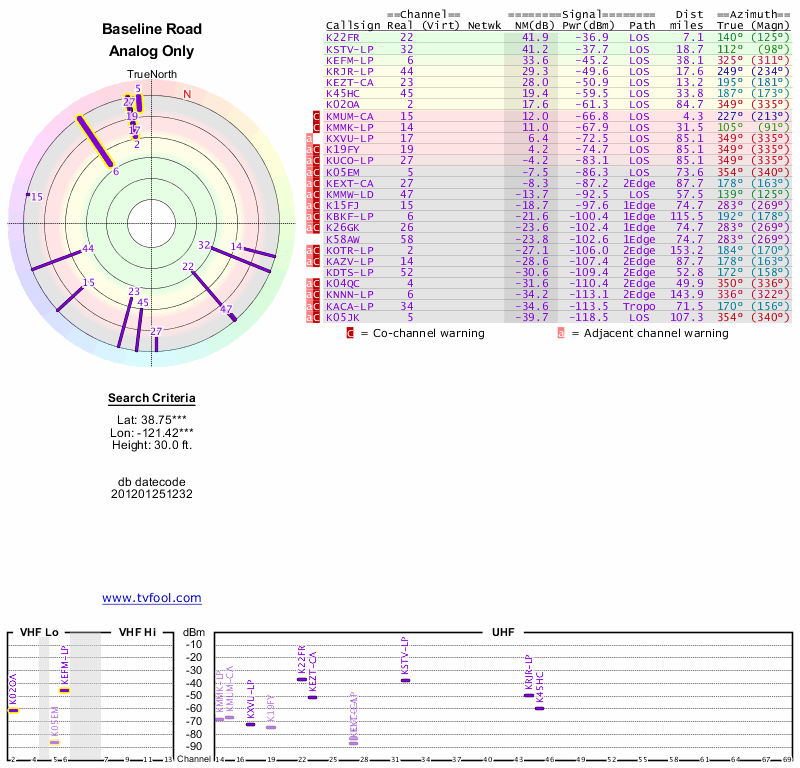
Task: Click the K05JK callsign
Action: click(x=343, y=317)
